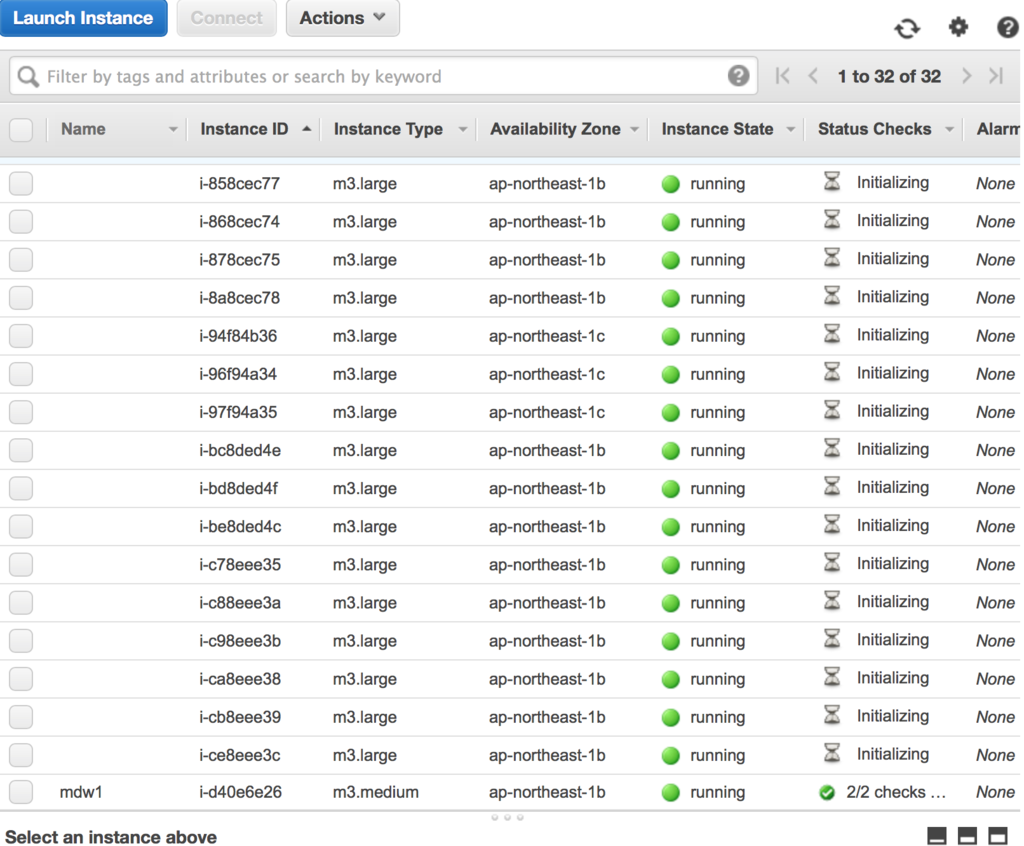Open Status Checks column dropdown arrow

[x=950, y=129]
